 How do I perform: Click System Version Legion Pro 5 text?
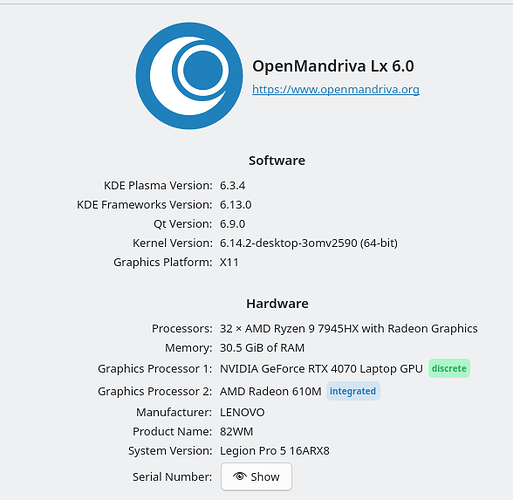coord(274,451)
